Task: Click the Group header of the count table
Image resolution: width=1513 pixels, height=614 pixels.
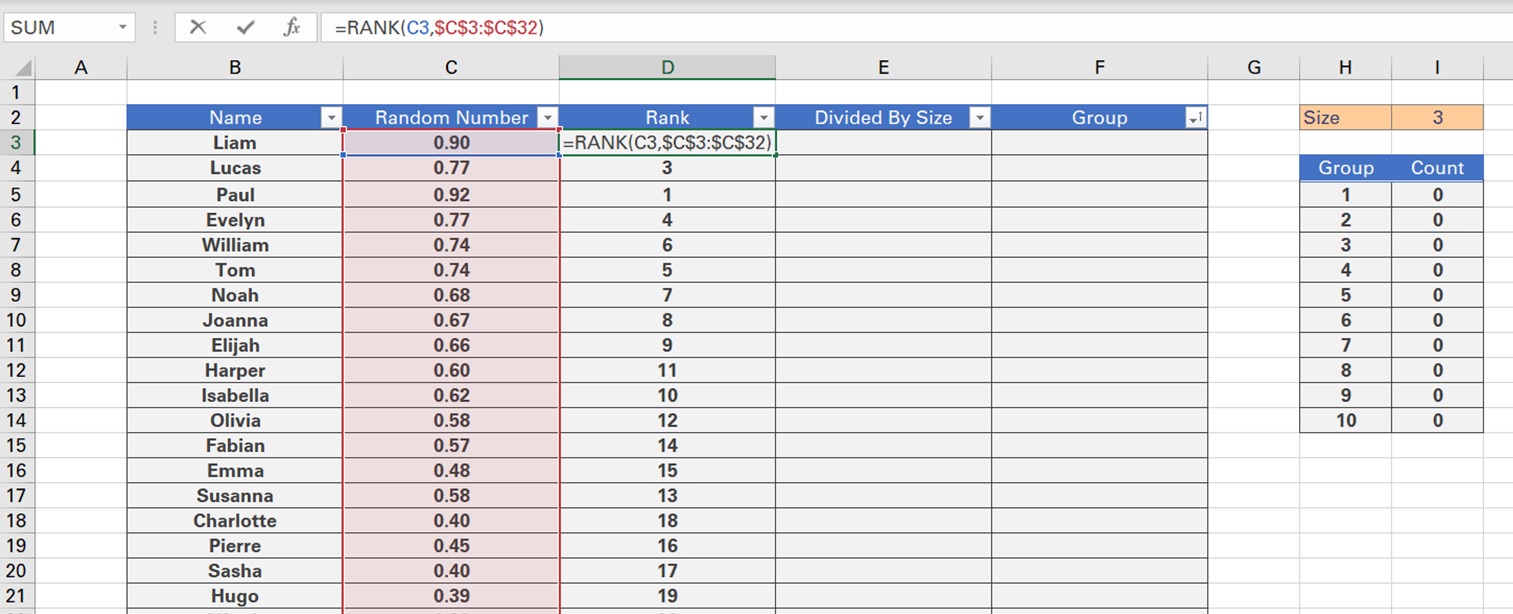Action: click(1344, 168)
